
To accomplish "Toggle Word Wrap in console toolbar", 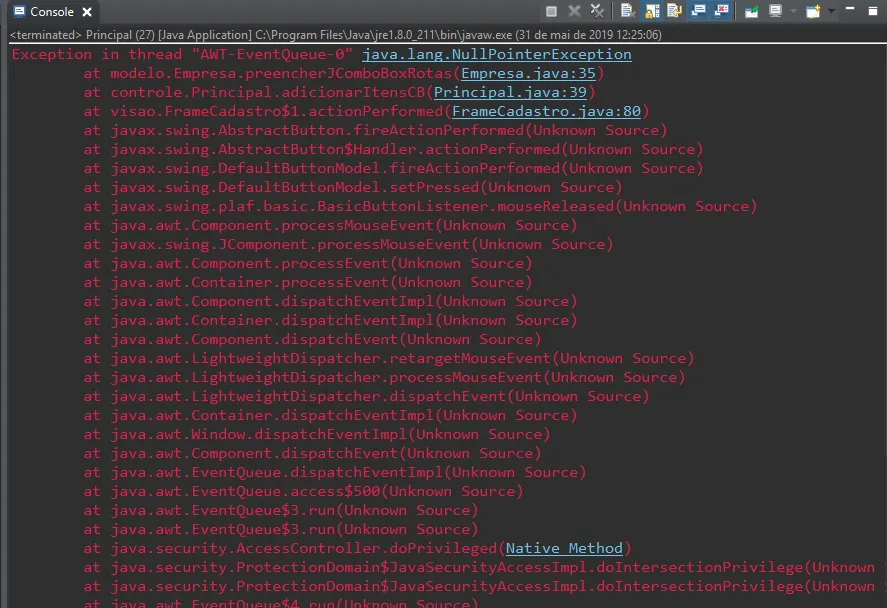I will point(674,11).
